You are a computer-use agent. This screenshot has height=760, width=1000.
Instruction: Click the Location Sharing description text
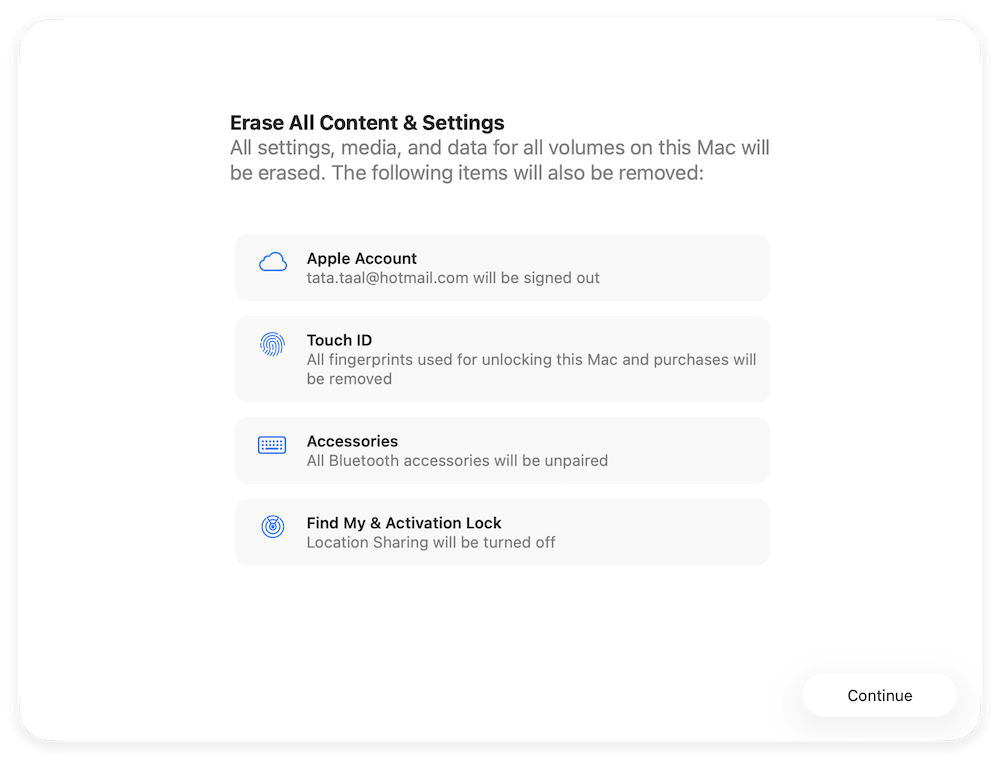coord(431,542)
